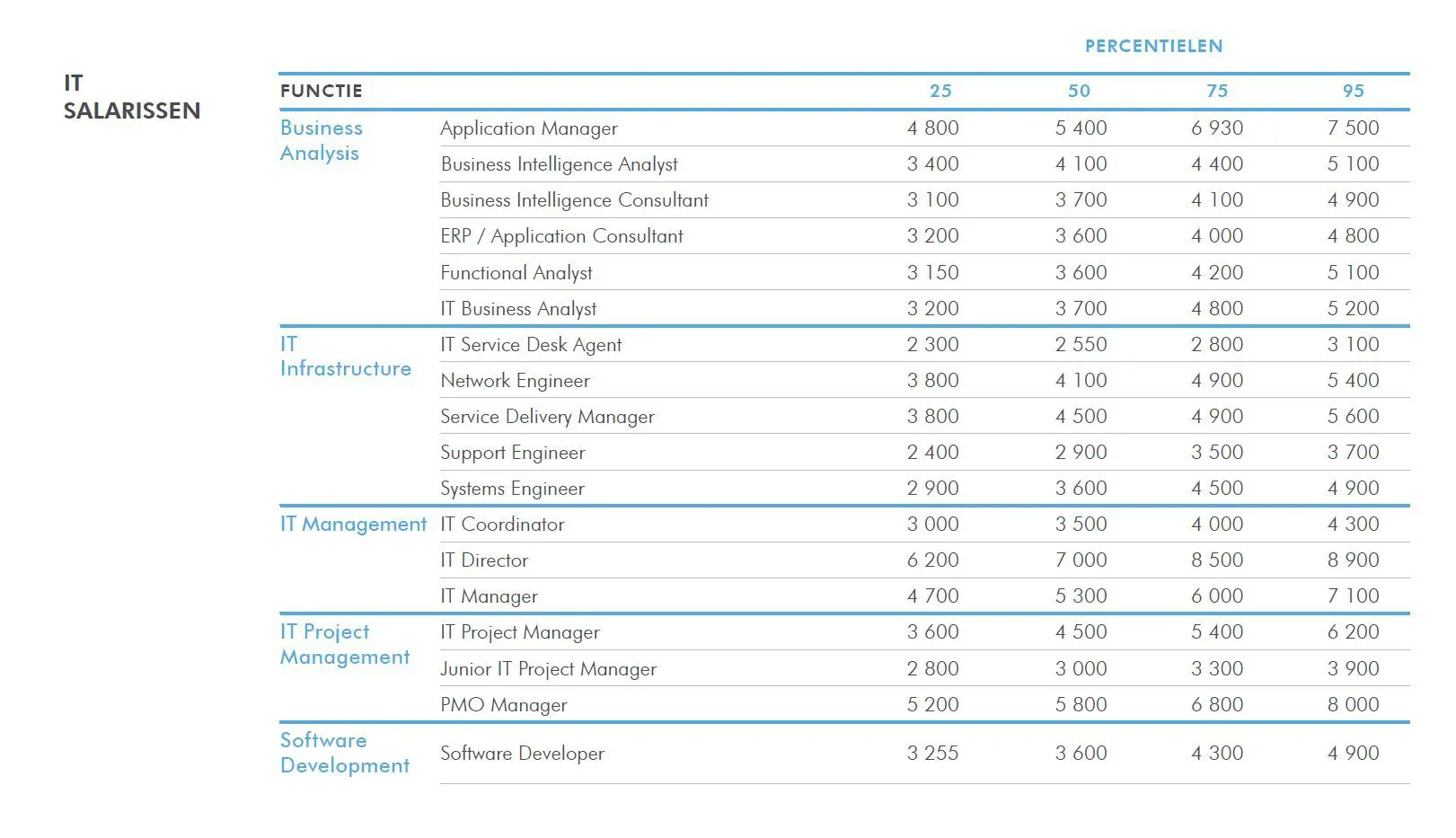Click the PERCENTIELEN header label
This screenshot has width=1456, height=838.
click(1153, 46)
